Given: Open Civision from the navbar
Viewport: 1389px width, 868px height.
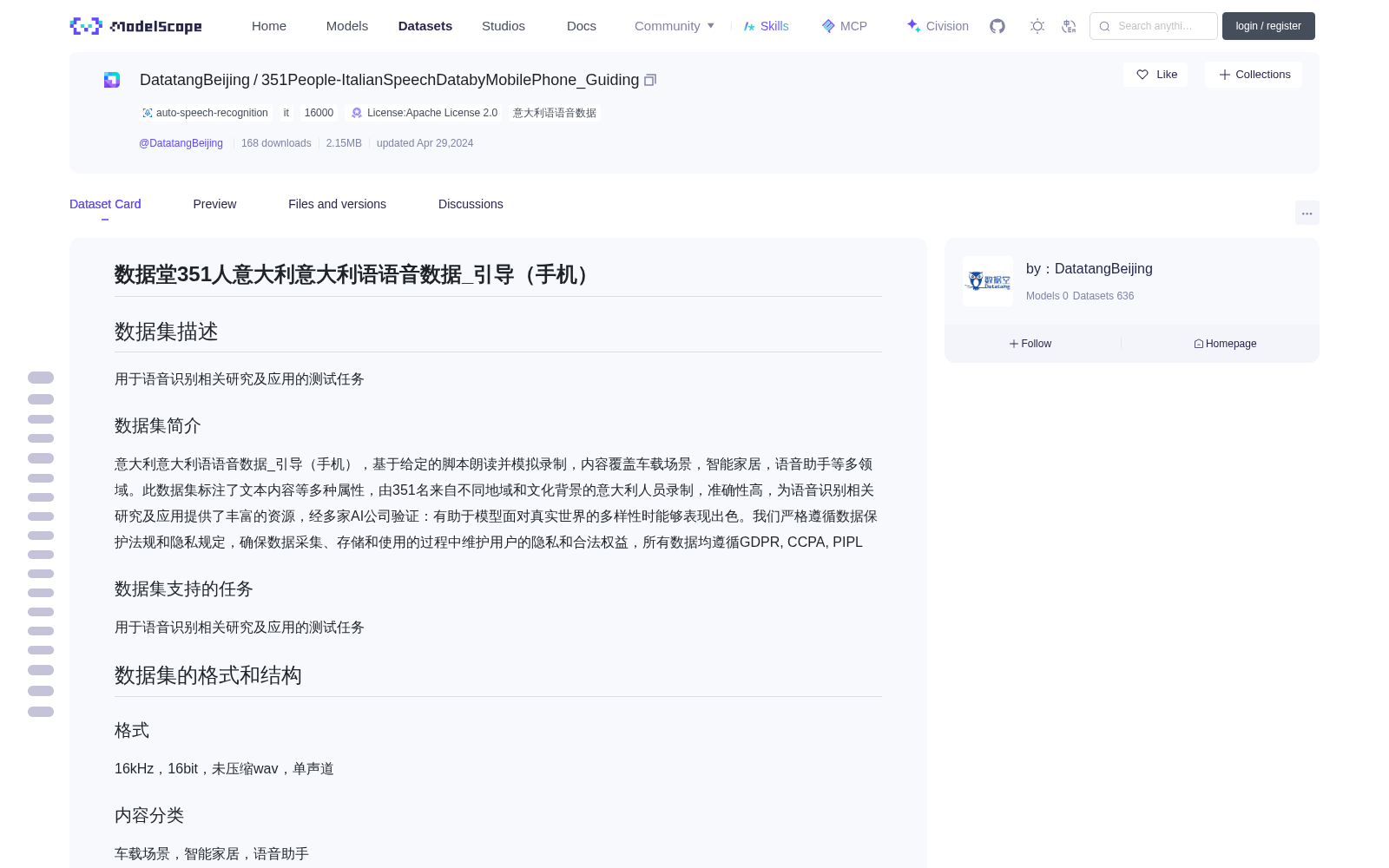Looking at the screenshot, I should click(x=938, y=26).
